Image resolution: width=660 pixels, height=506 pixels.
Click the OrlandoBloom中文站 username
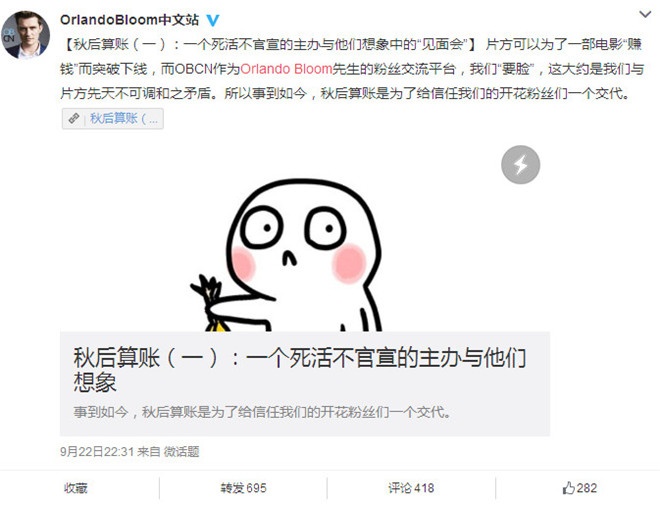(130, 20)
